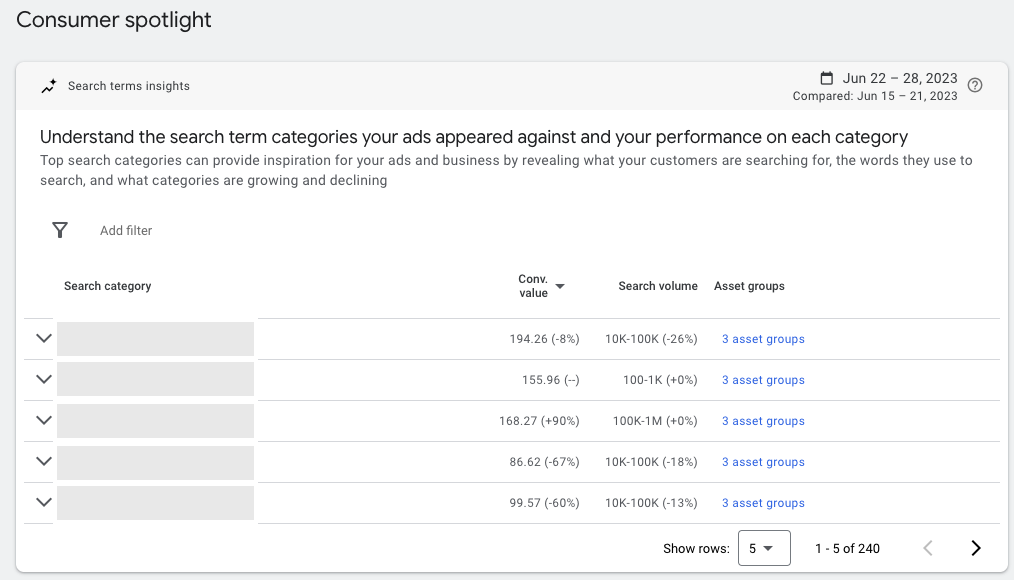Click the Search terms insights label
Image resolution: width=1014 pixels, height=580 pixels.
coord(129,86)
